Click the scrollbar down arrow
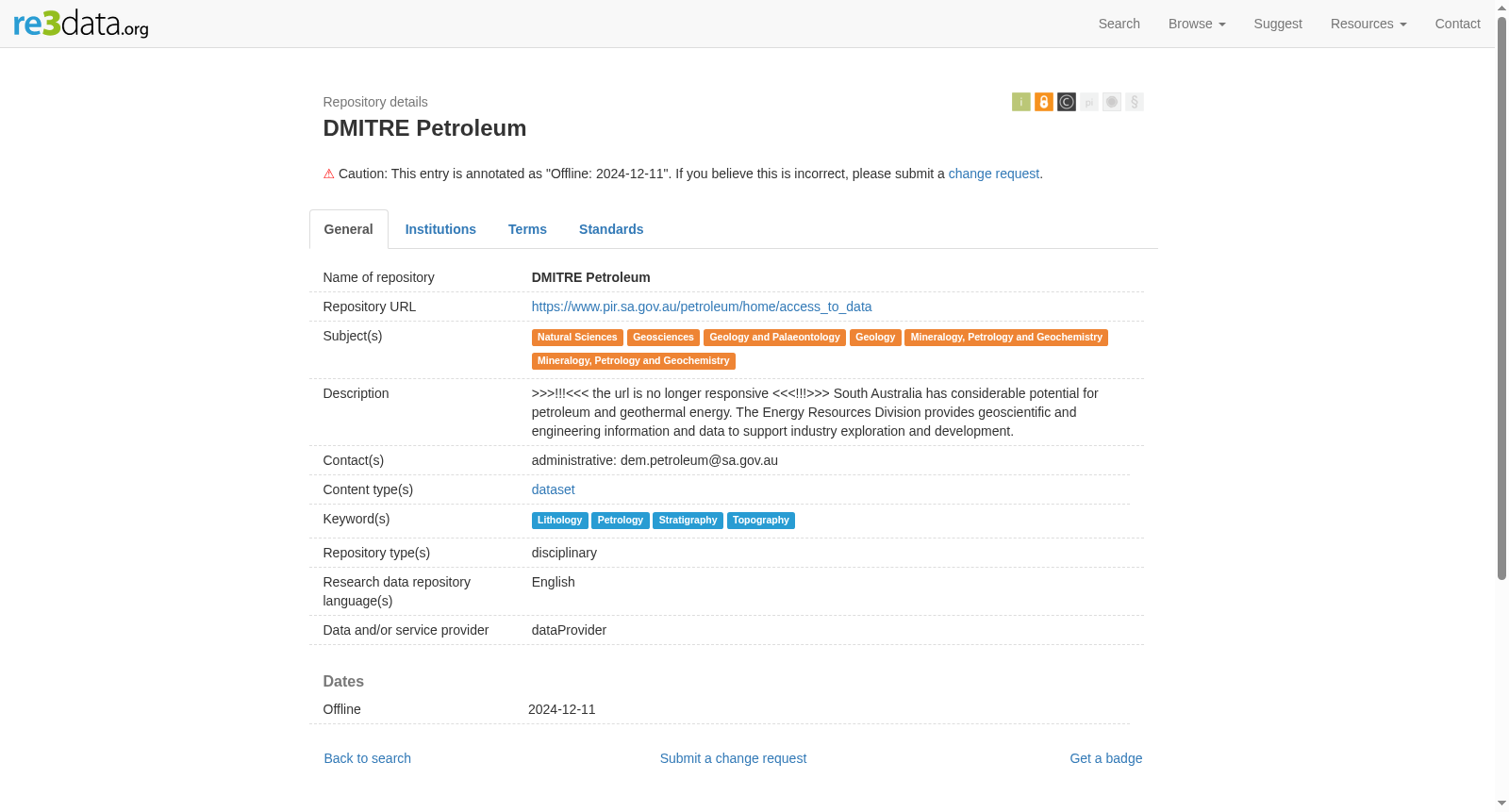1509x812 pixels. 1501,804
